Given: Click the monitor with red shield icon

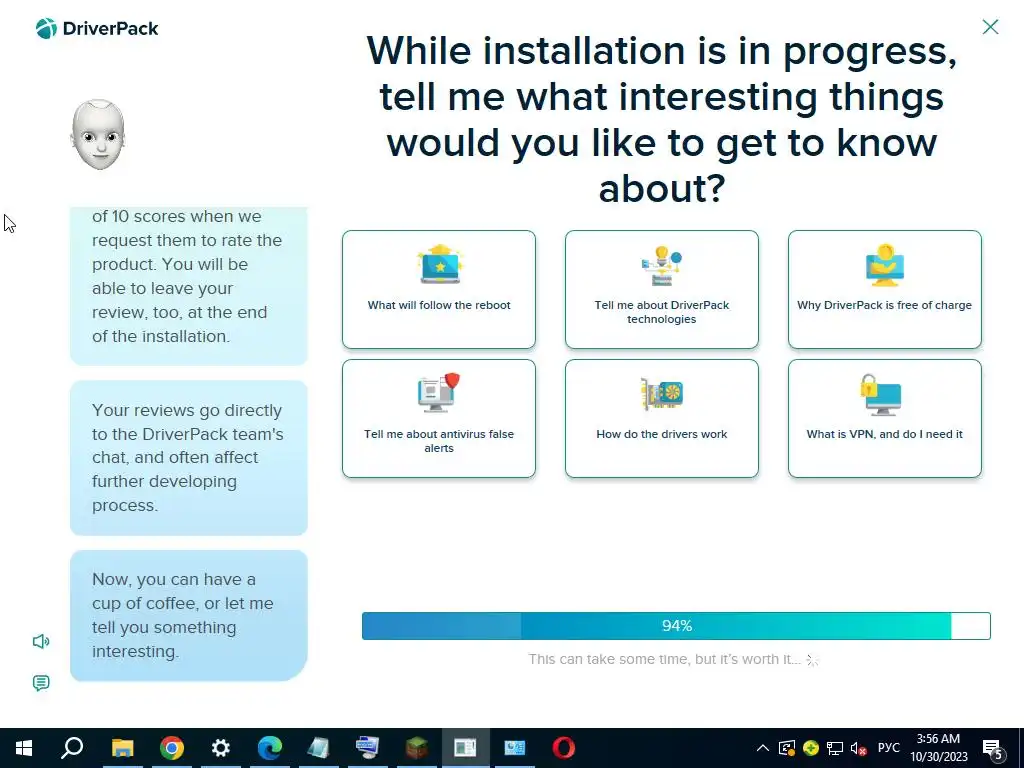Looking at the screenshot, I should point(439,392).
